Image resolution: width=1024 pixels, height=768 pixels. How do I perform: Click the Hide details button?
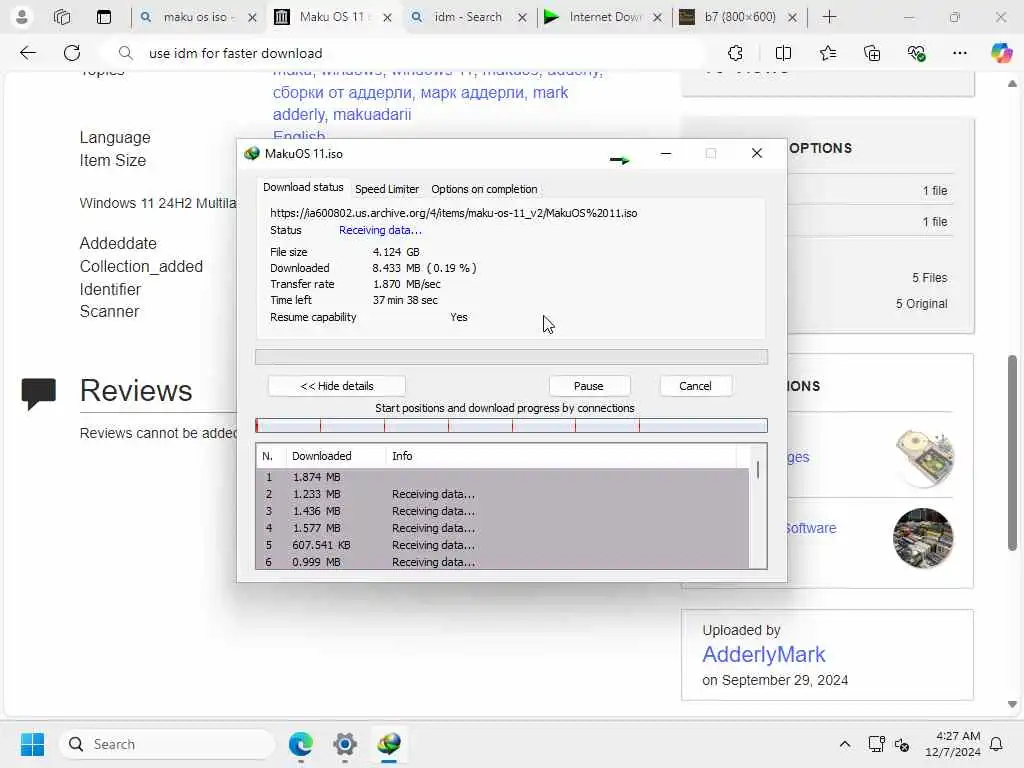[x=337, y=386]
